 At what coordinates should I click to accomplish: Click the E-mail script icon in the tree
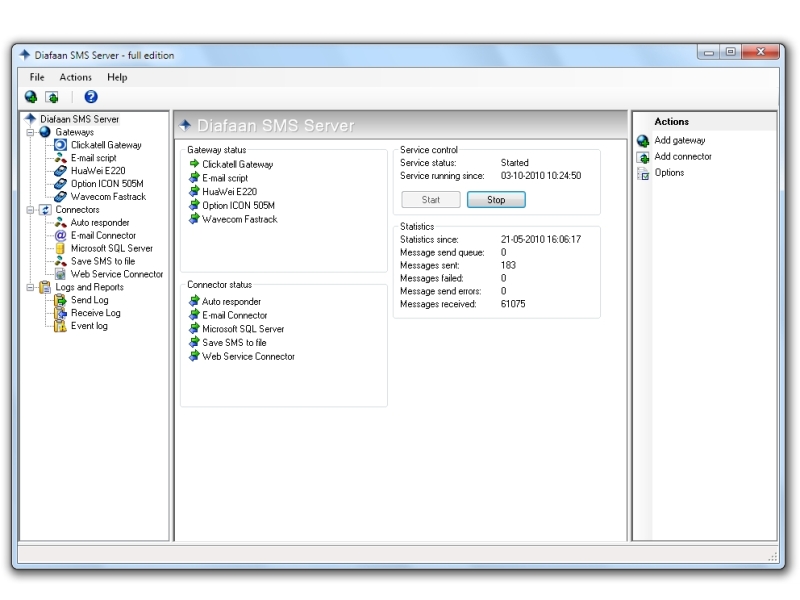tap(60, 158)
